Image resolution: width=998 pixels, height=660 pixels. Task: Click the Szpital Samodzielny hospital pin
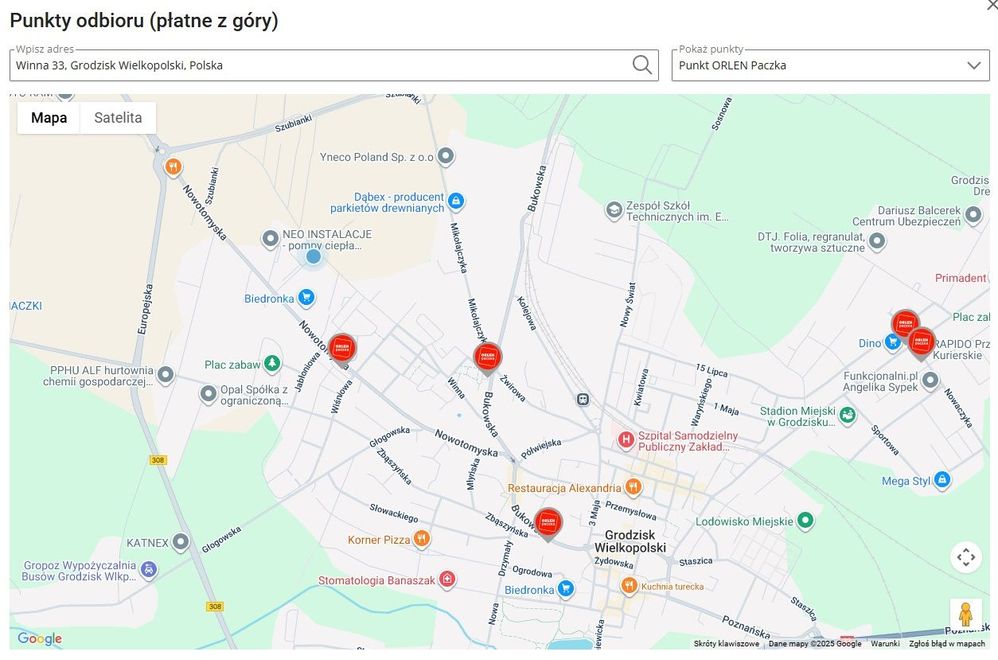click(x=626, y=439)
